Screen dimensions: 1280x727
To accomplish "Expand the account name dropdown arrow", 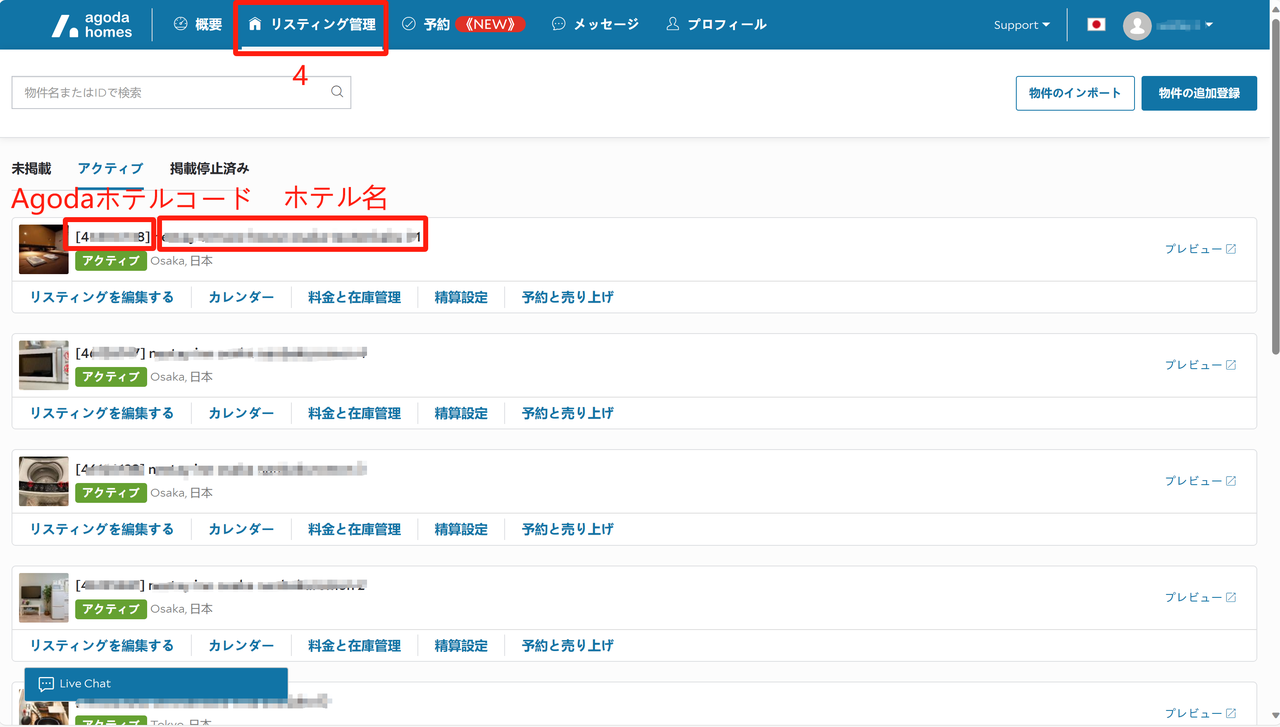I will click(x=1209, y=25).
